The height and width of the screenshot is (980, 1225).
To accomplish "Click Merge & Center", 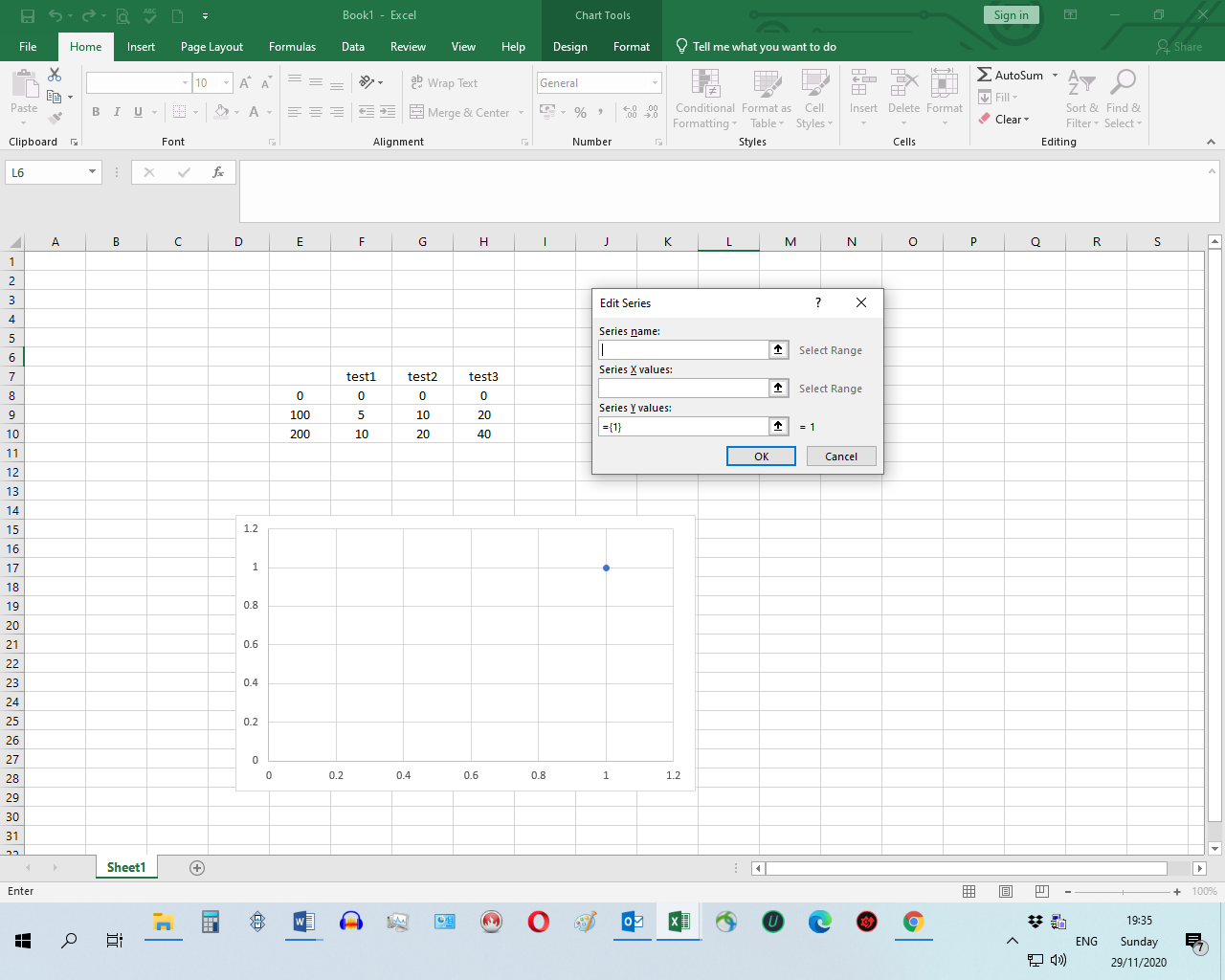I will click(459, 112).
